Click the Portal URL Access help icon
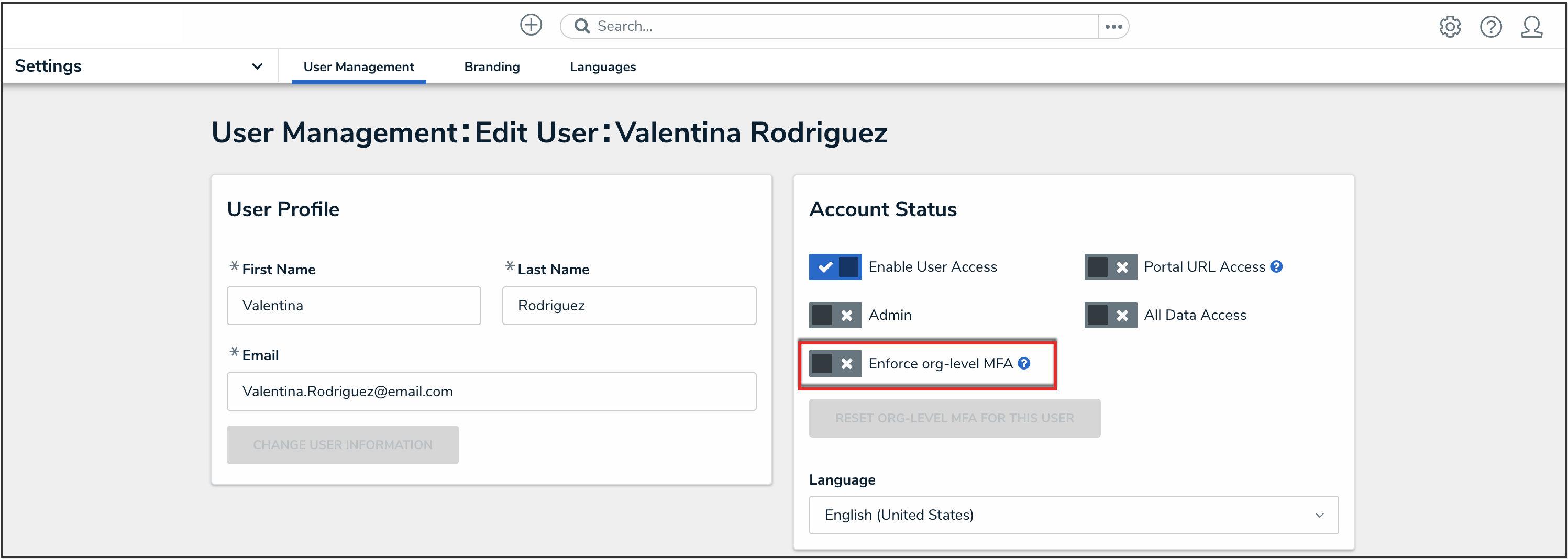Screen dimensions: 1568x559 (x=1276, y=266)
